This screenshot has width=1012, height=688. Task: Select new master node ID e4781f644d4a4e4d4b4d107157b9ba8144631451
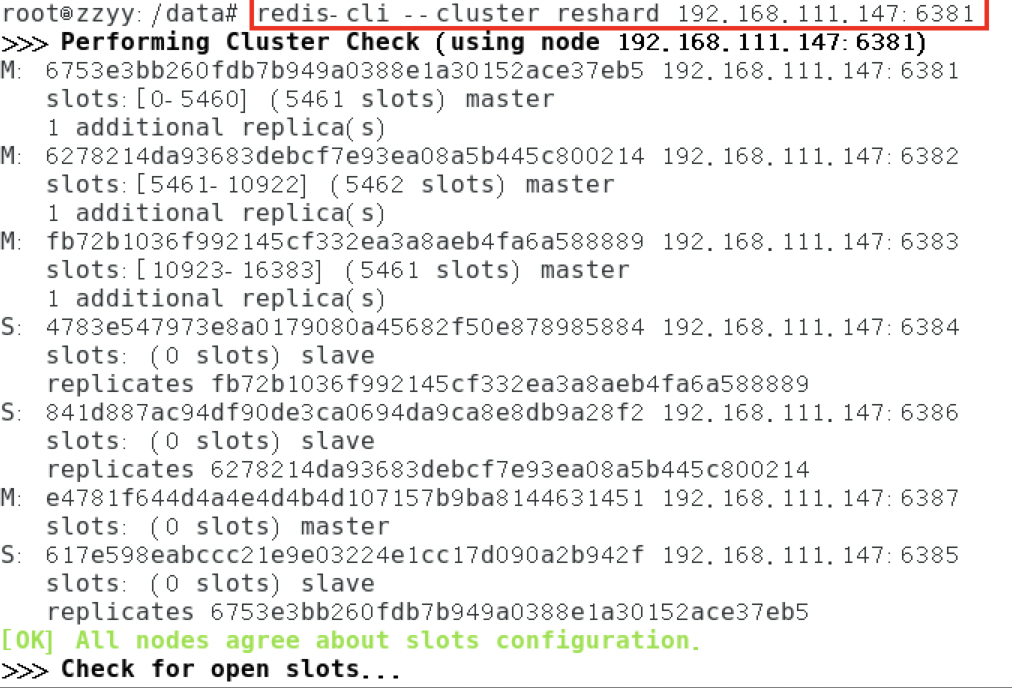point(345,498)
